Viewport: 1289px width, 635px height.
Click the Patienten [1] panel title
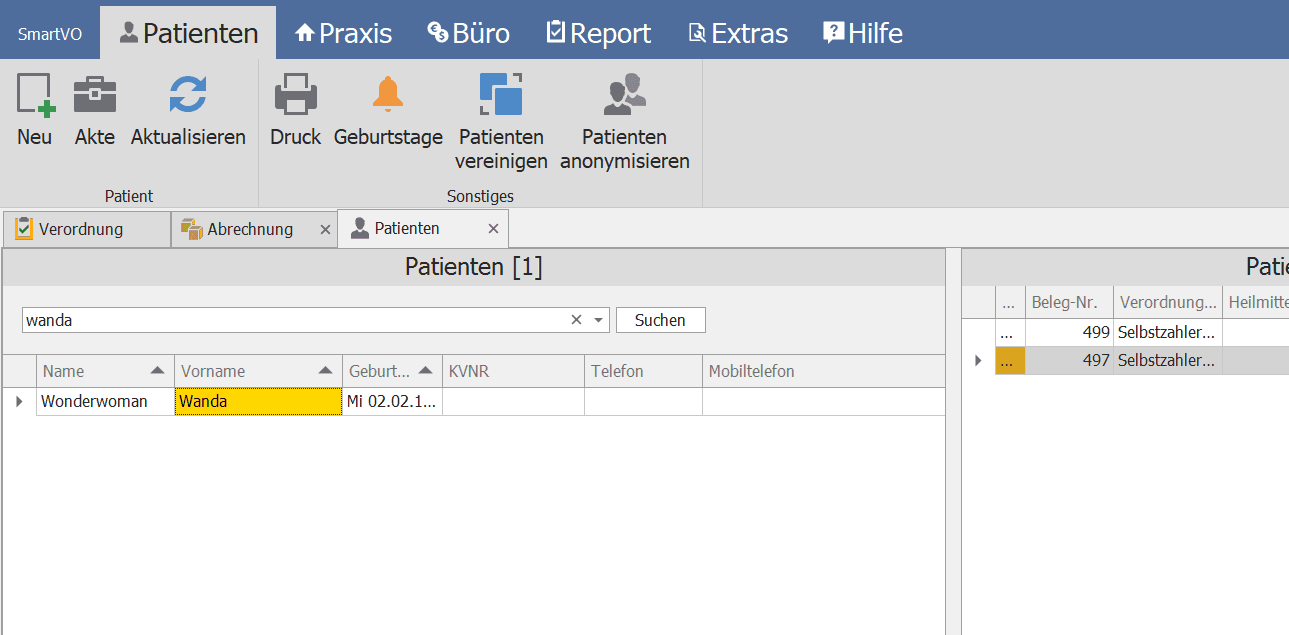pos(473,267)
